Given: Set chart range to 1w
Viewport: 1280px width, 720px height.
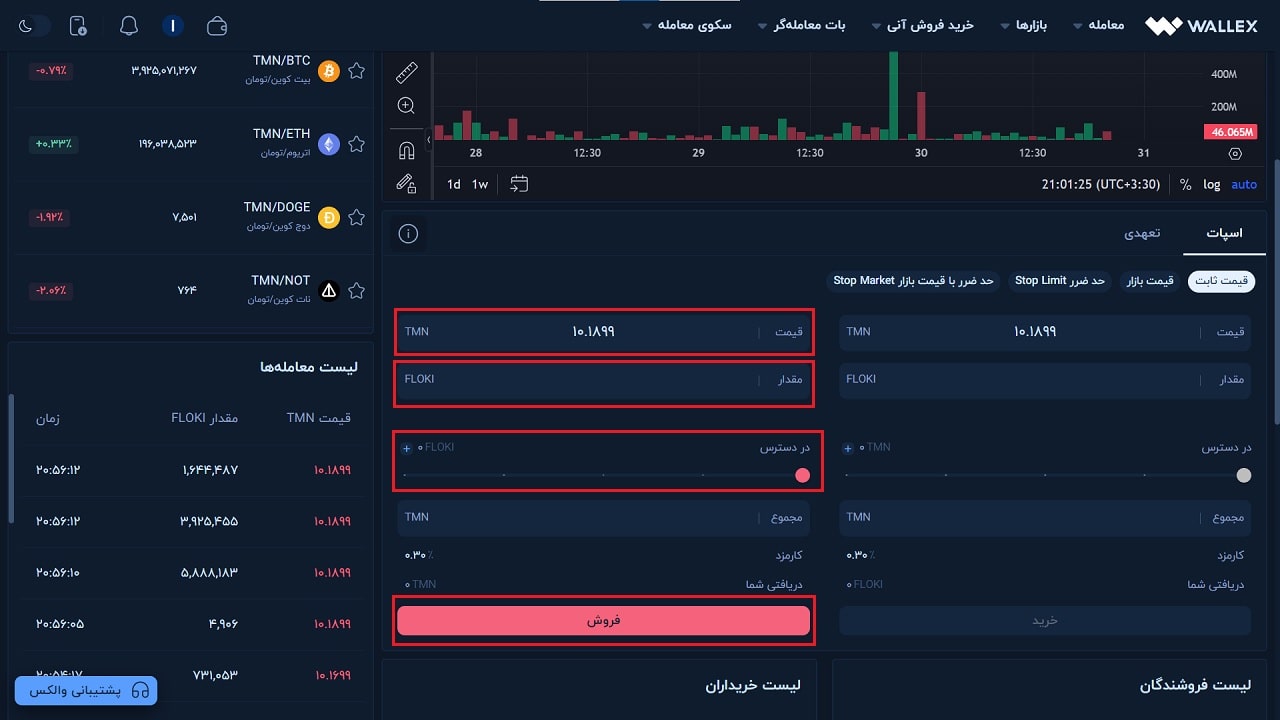Looking at the screenshot, I should [480, 184].
